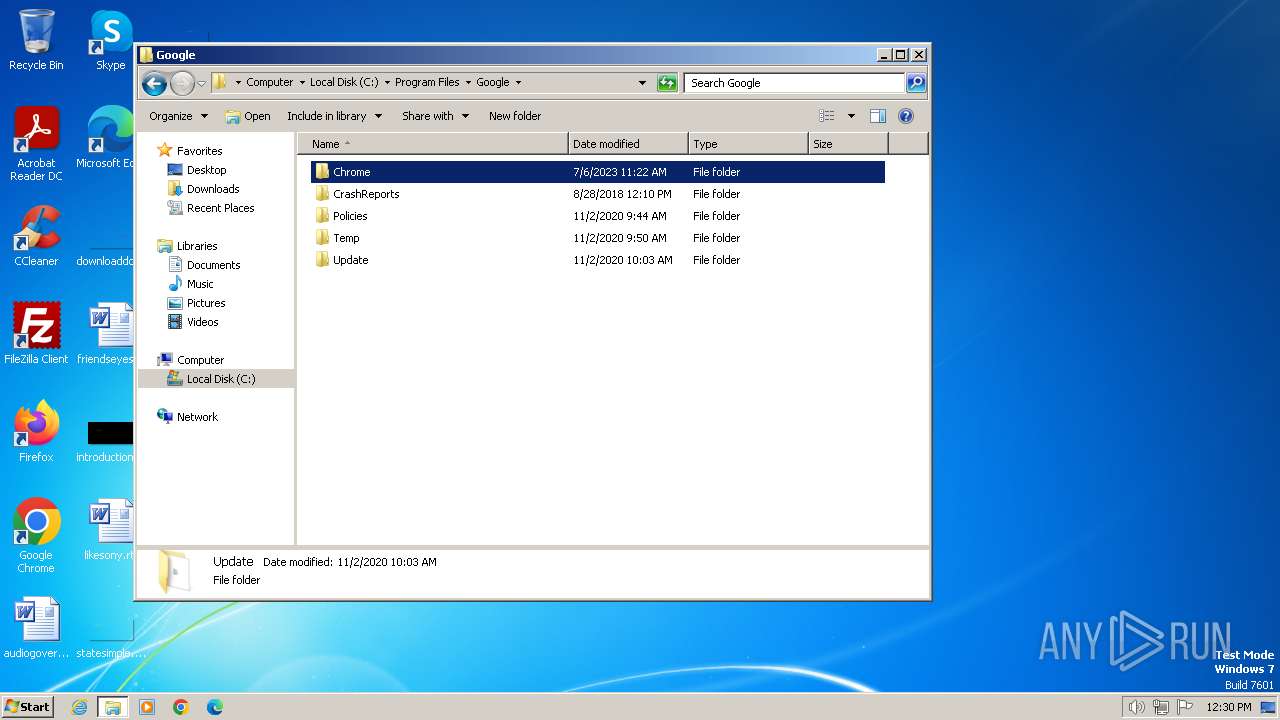1280x720 pixels.
Task: Open the Include in library menu
Action: coord(334,116)
